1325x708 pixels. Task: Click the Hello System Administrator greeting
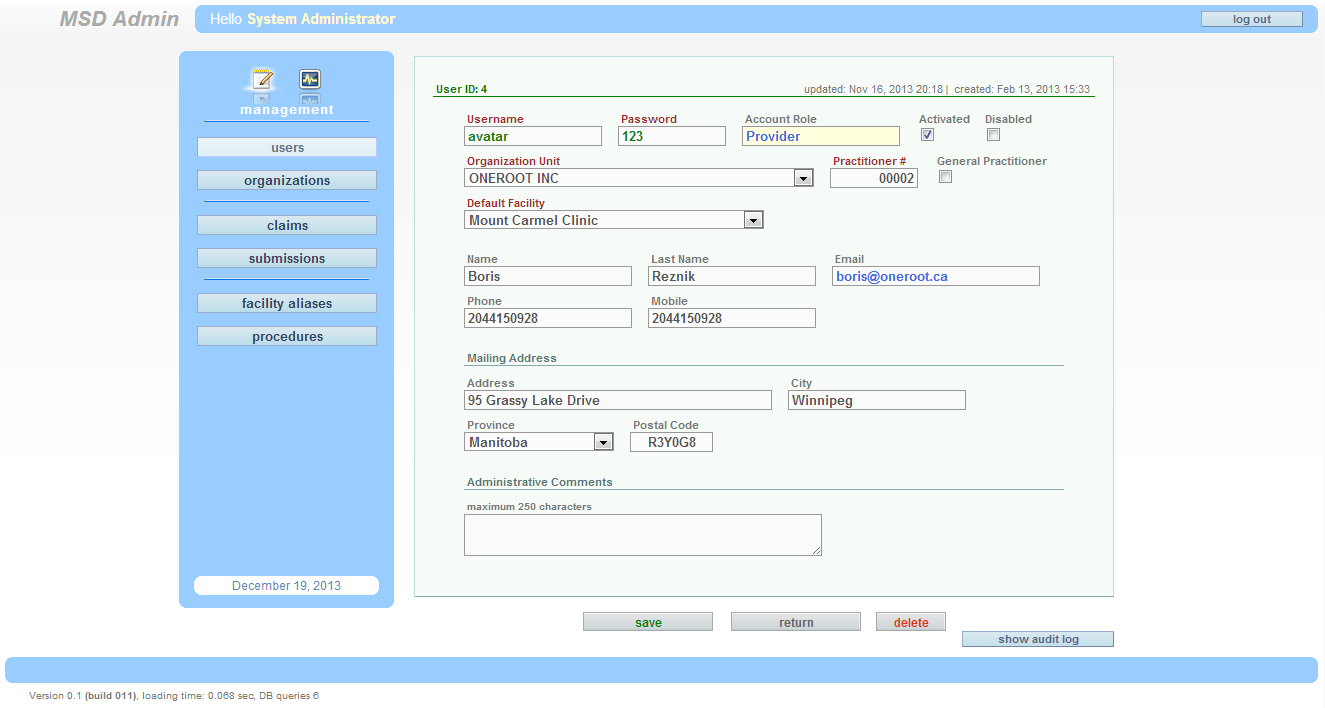pyautogui.click(x=302, y=19)
